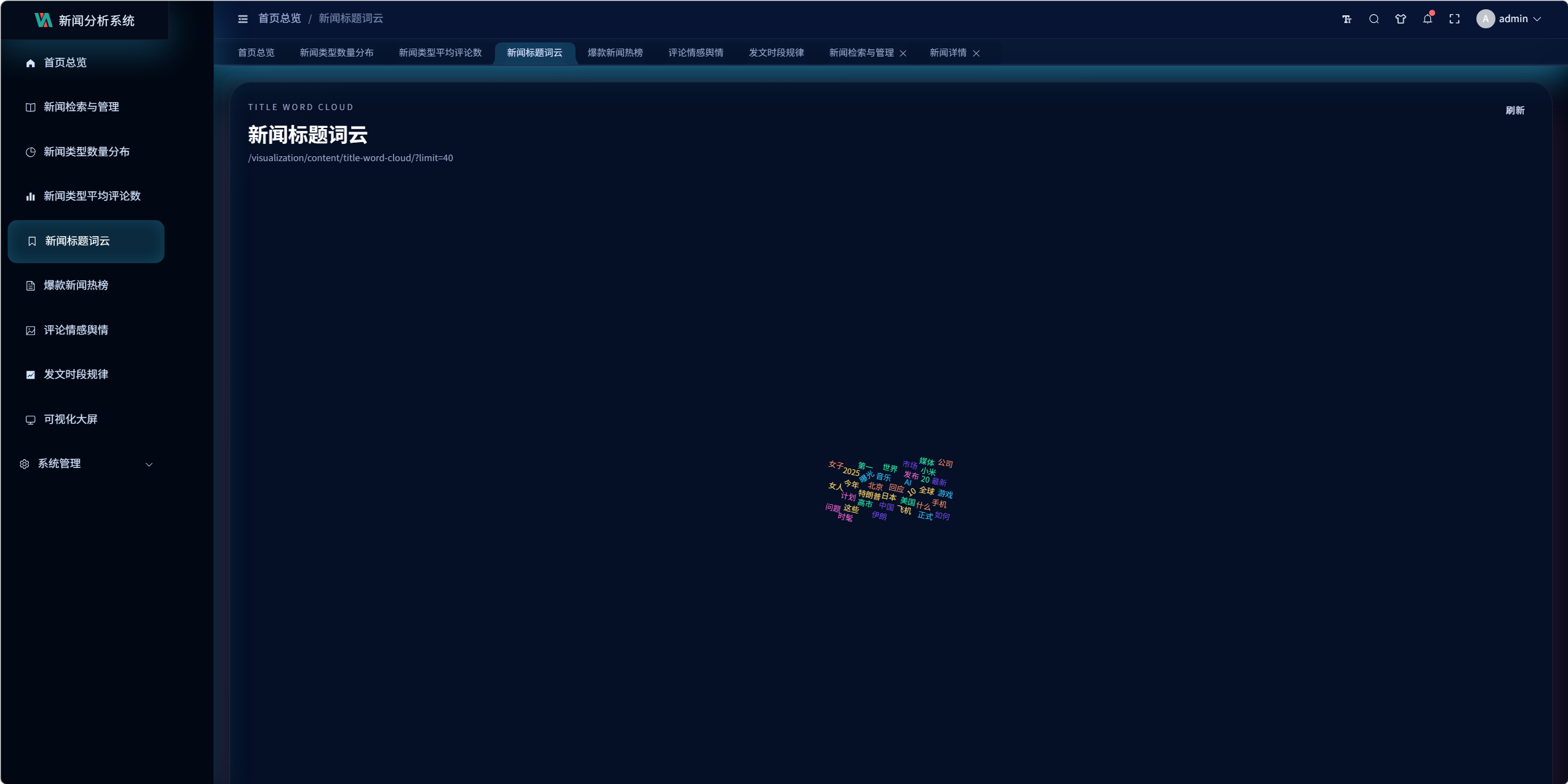Close the 新闻详情 tab
1568x784 pixels.
point(976,53)
